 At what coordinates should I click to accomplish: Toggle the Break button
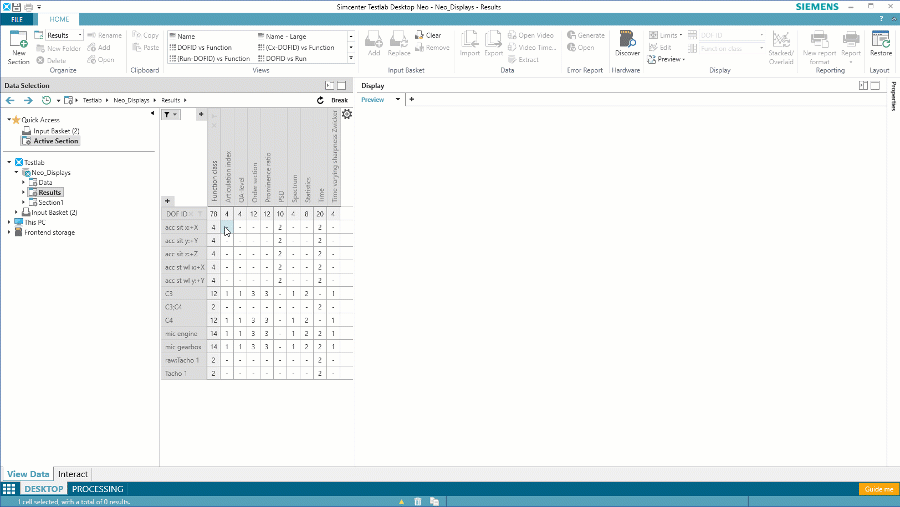pyautogui.click(x=339, y=101)
